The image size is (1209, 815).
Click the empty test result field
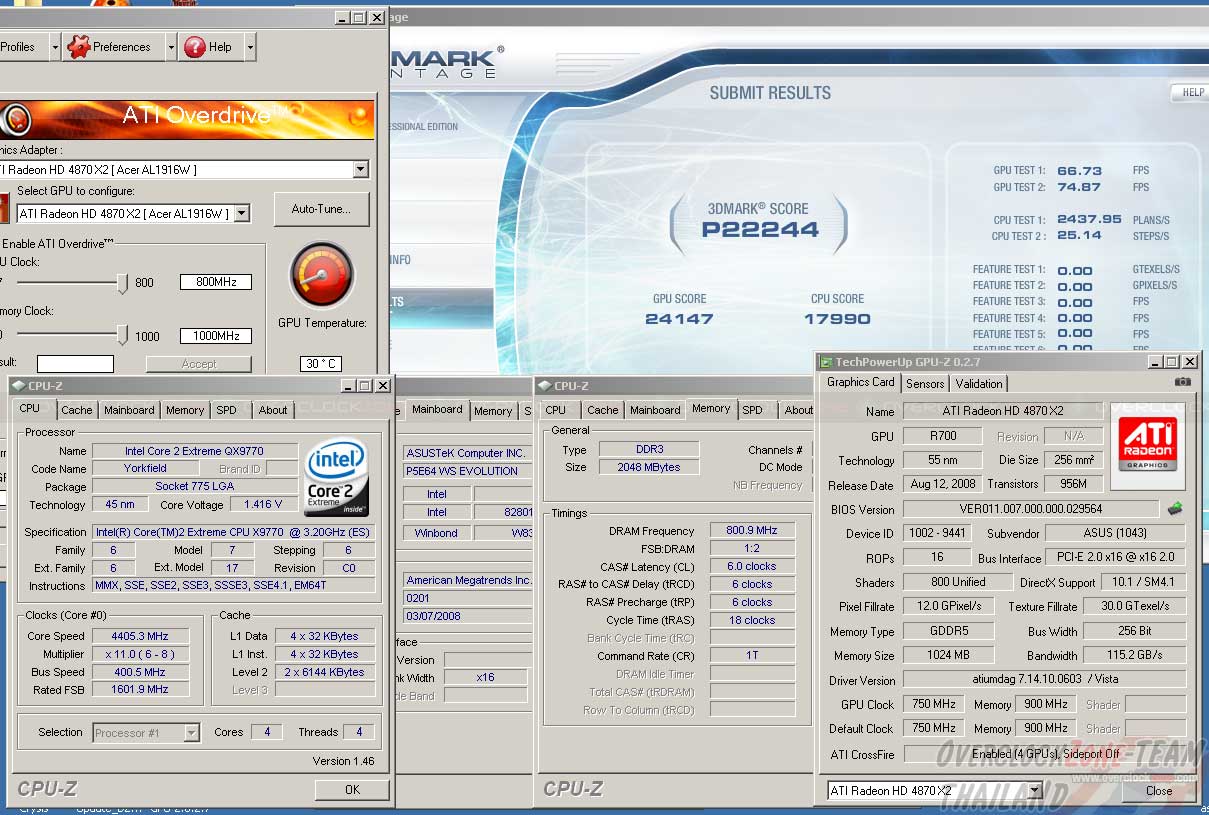click(x=75, y=364)
